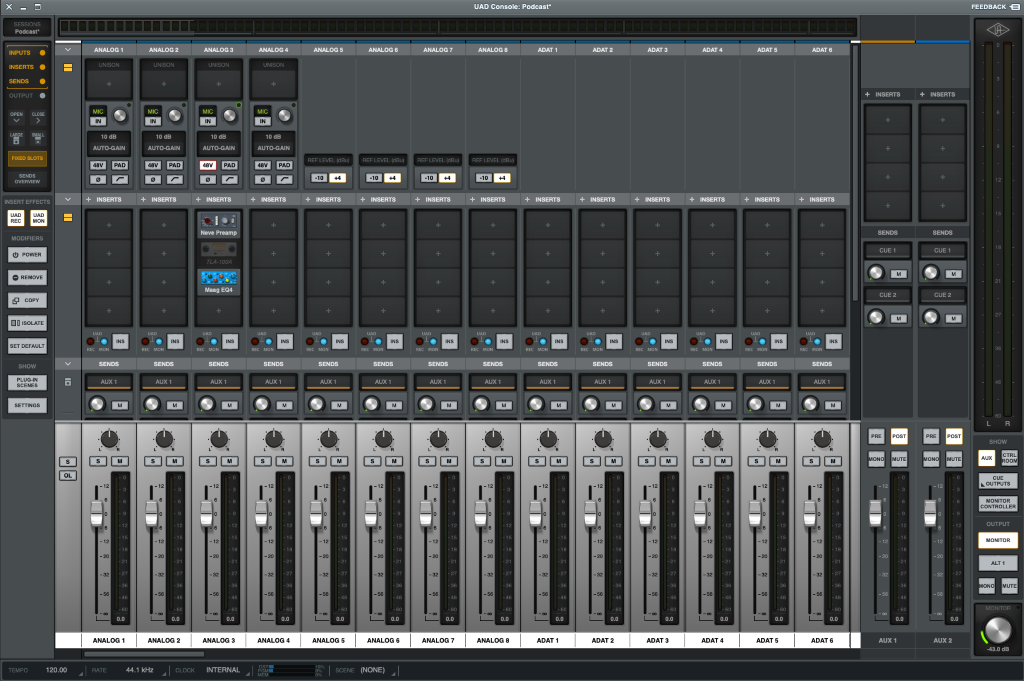Click the horizontal channel scrollbar
The height and width of the screenshot is (681, 1024).
(144, 654)
